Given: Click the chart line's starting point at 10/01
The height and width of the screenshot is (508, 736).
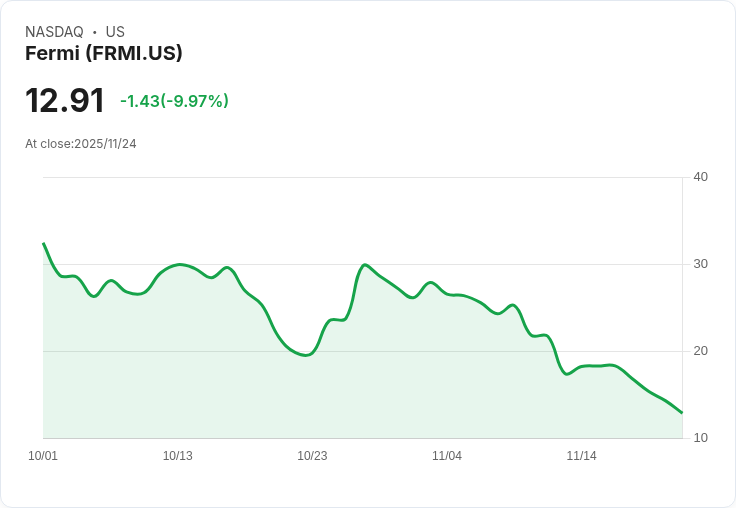Looking at the screenshot, I should (43, 243).
